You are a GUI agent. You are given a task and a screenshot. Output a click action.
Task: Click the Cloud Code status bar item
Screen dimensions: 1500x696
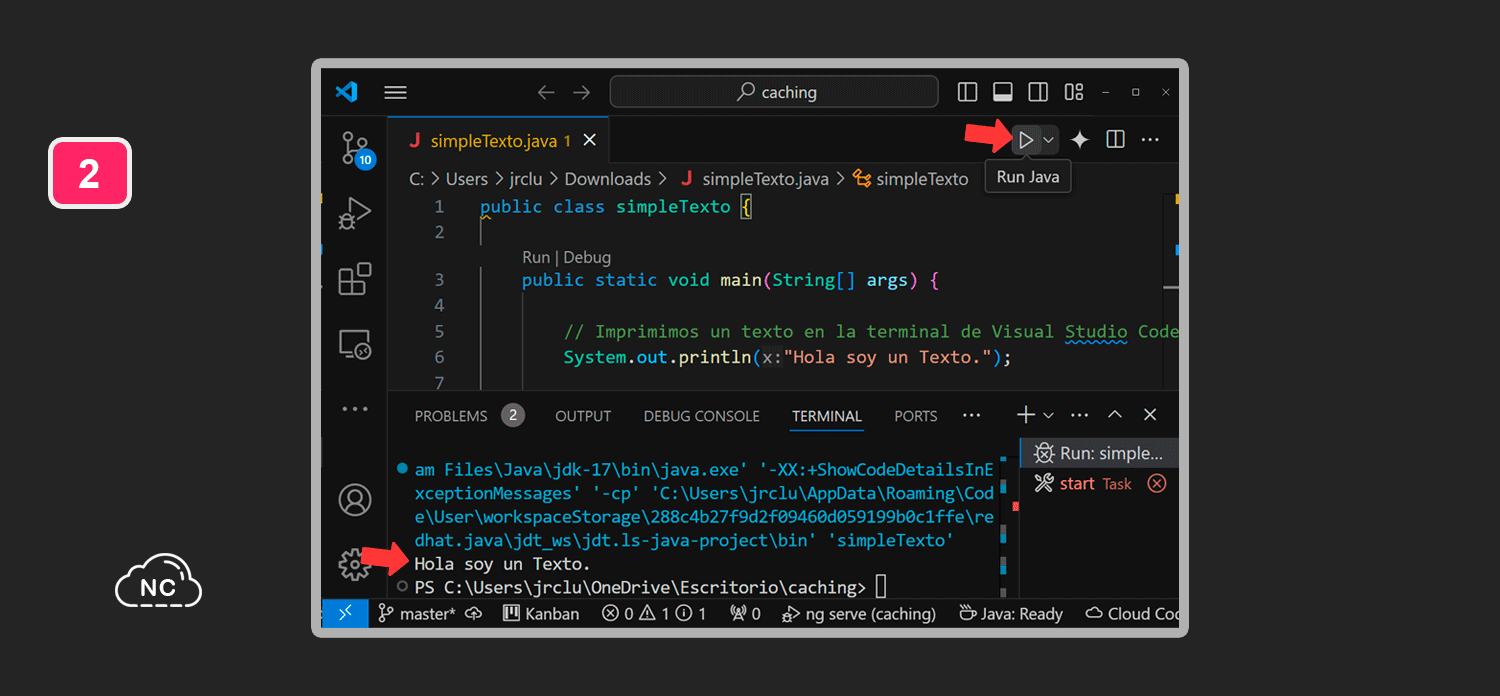pos(1130,614)
